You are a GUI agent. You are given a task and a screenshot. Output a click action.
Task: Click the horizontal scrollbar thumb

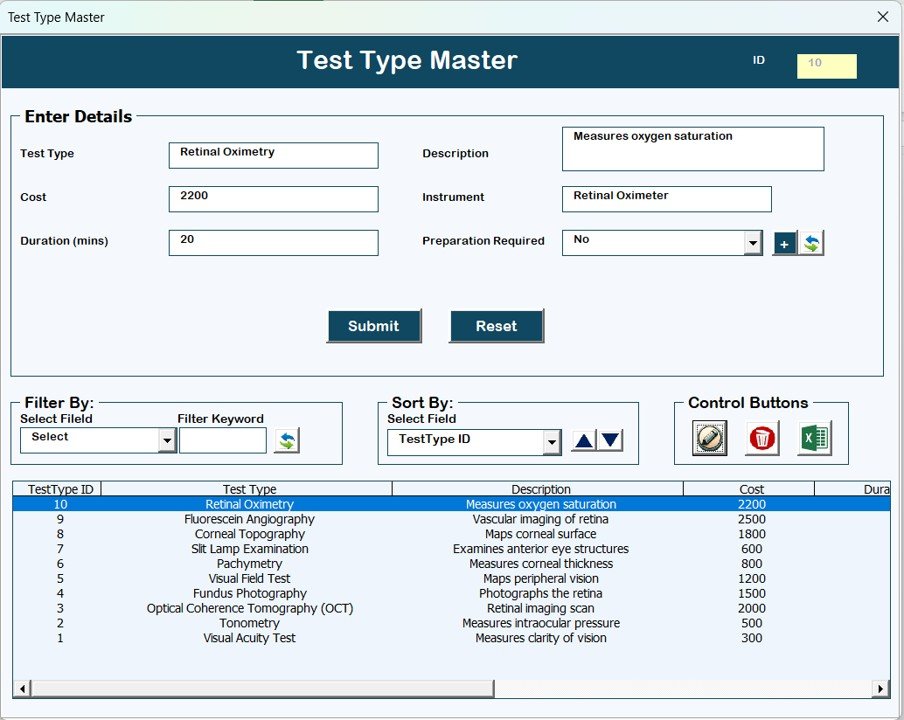point(263,688)
